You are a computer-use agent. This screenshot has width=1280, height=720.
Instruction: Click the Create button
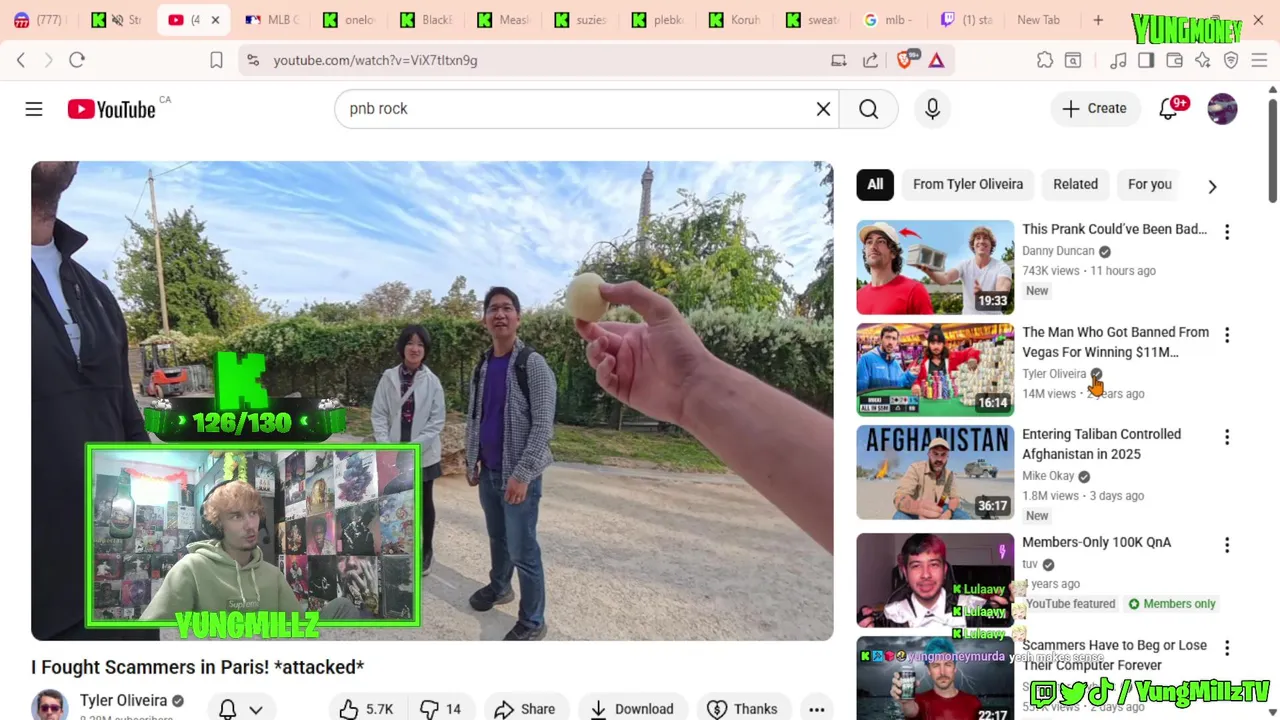[x=1094, y=109]
